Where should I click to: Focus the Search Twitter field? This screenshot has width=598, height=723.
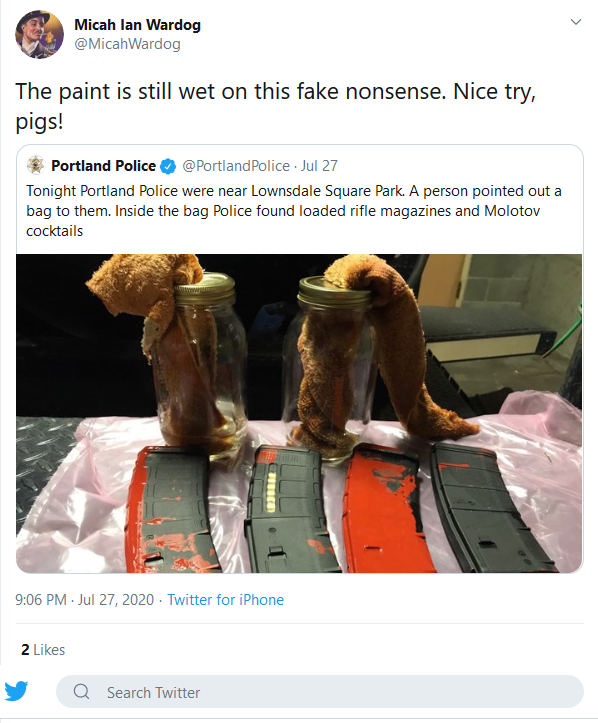coord(320,692)
